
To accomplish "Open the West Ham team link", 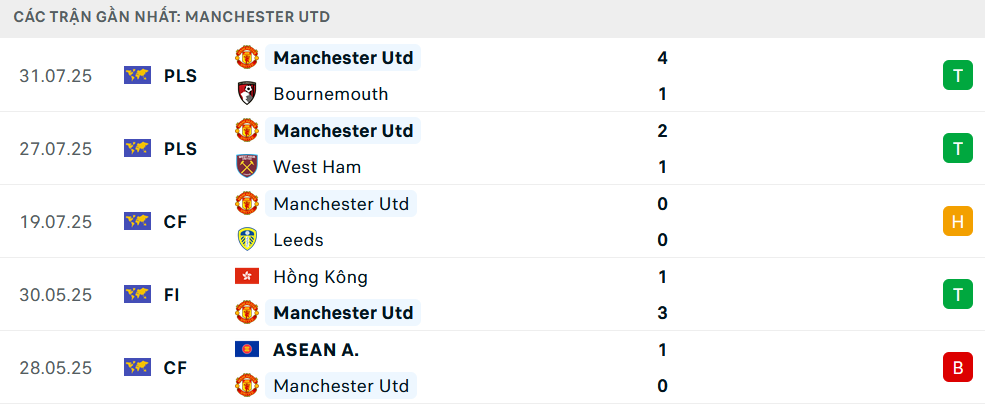I will click(x=317, y=167).
